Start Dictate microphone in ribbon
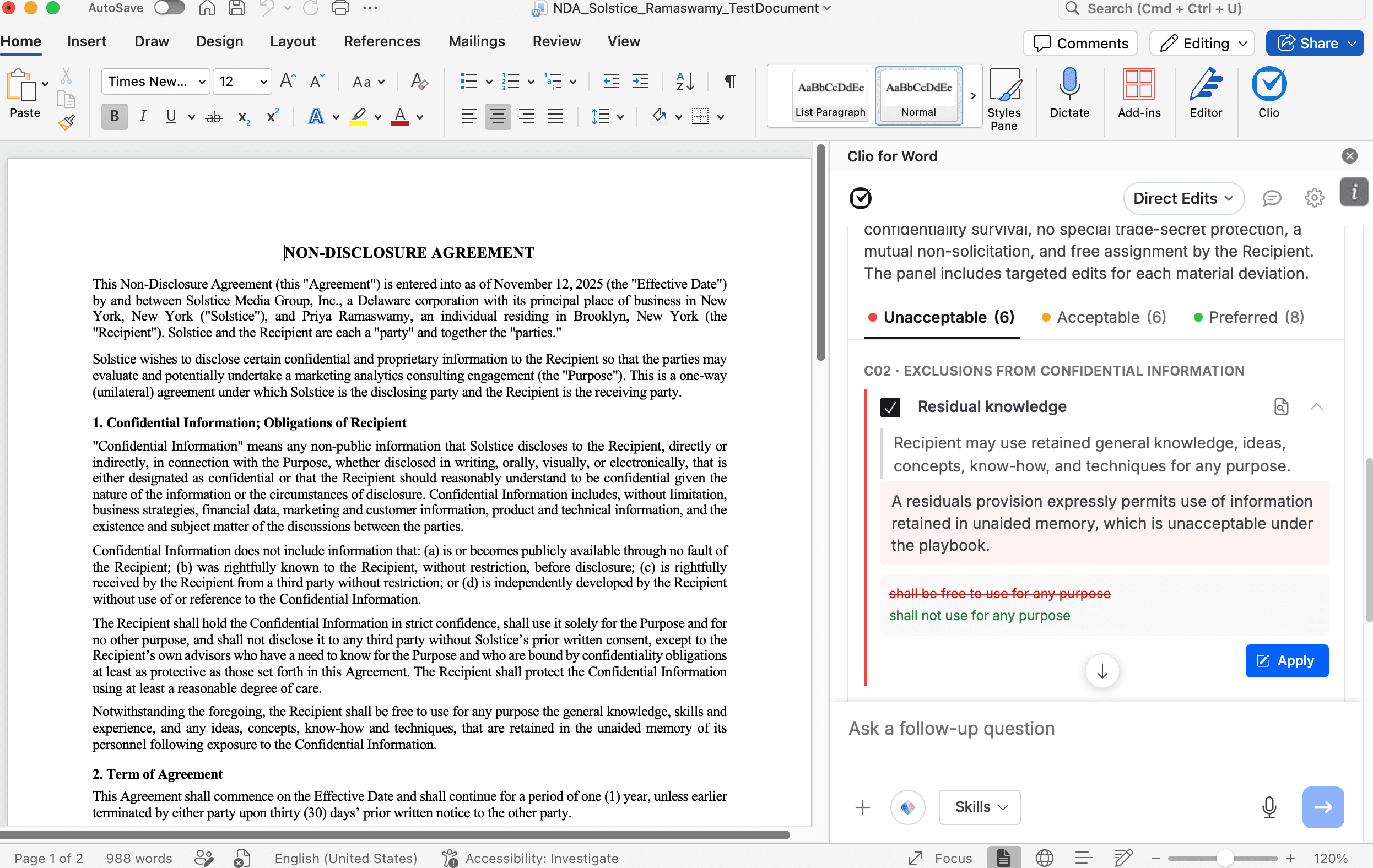Viewport: 1373px width, 868px height. click(x=1069, y=94)
